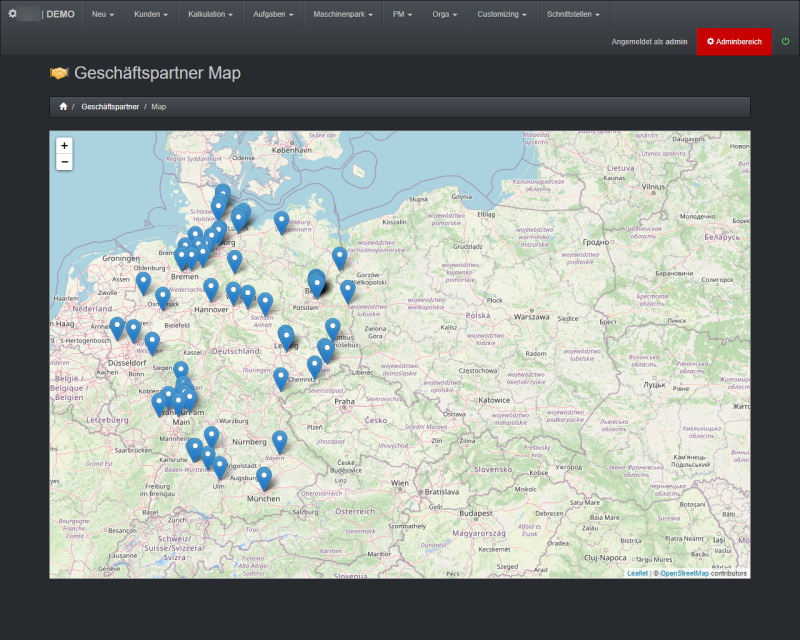Open the Kalkulation dropdown
This screenshot has width=800, height=640.
click(210, 14)
